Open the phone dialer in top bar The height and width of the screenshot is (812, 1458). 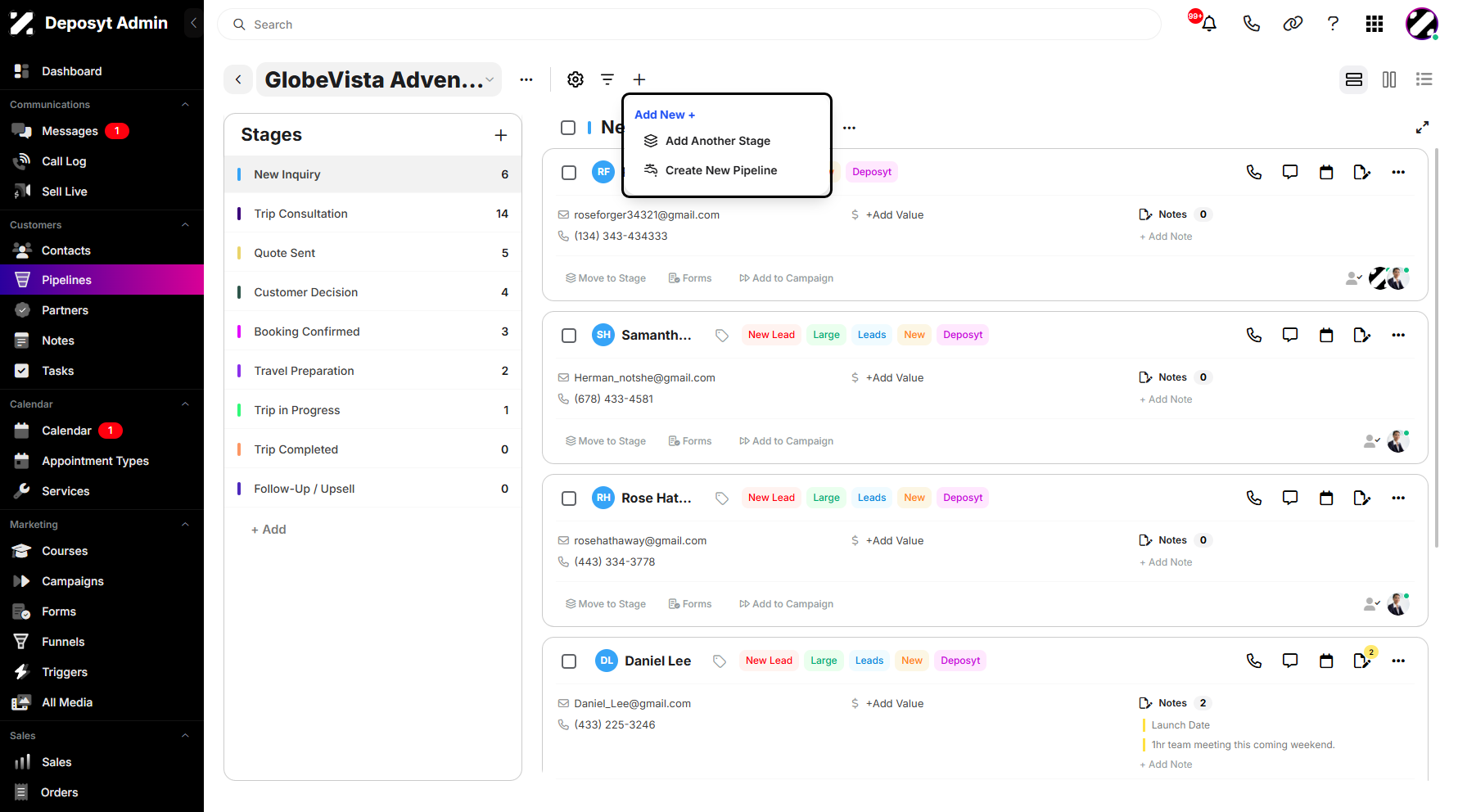tap(1251, 24)
